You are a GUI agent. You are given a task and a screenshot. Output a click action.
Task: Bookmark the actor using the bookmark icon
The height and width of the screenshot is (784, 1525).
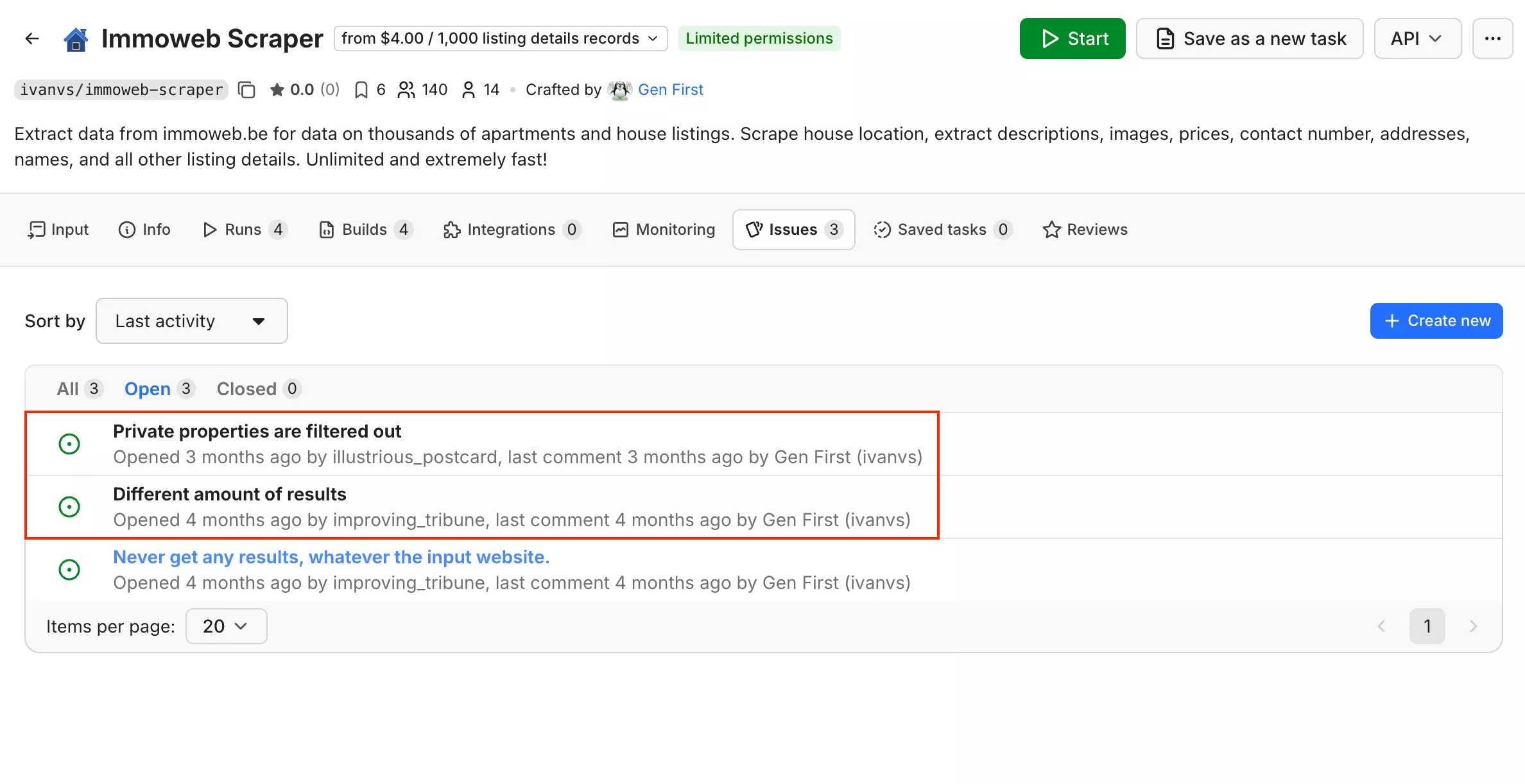point(361,90)
